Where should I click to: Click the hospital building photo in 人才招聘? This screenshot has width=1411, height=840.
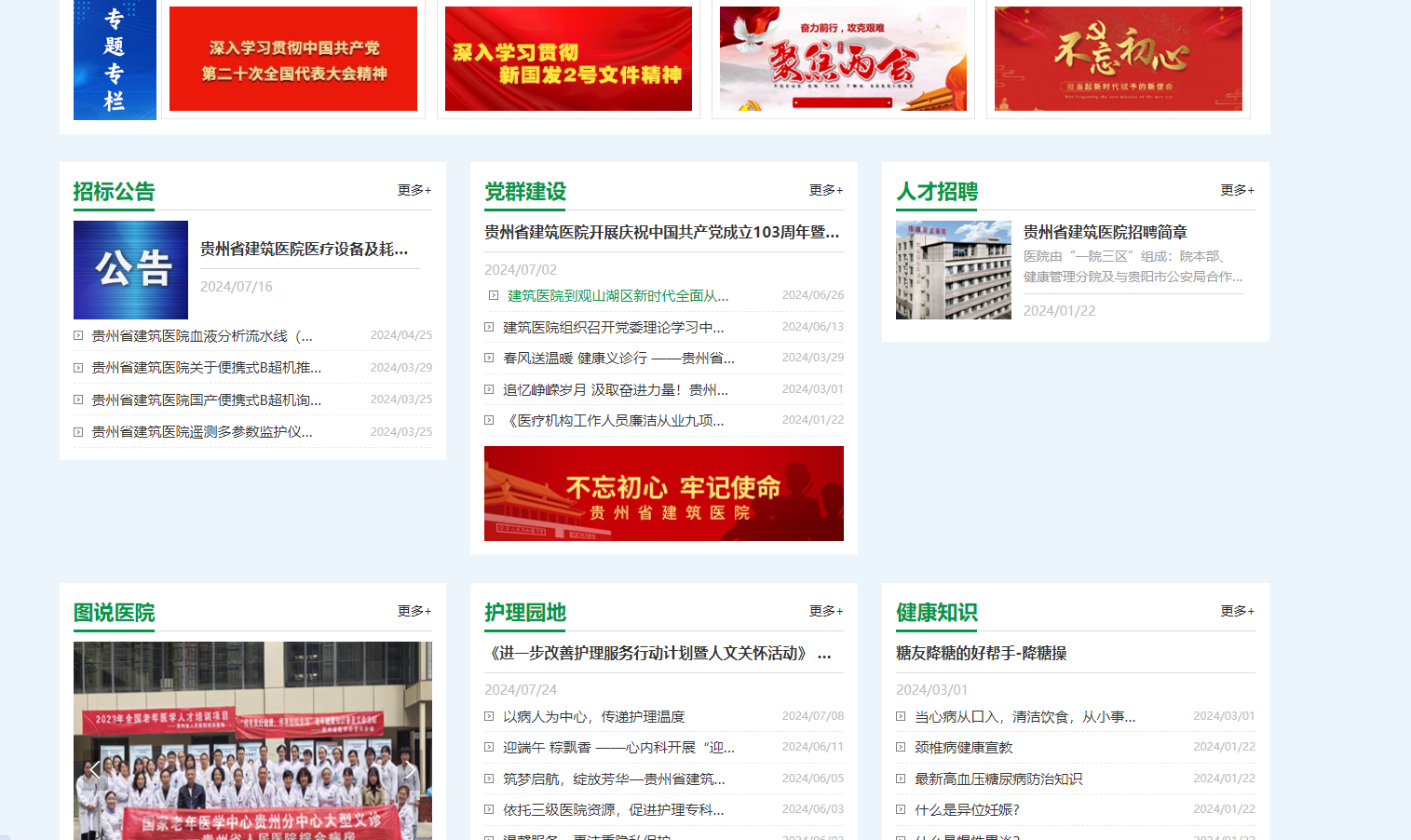954,270
